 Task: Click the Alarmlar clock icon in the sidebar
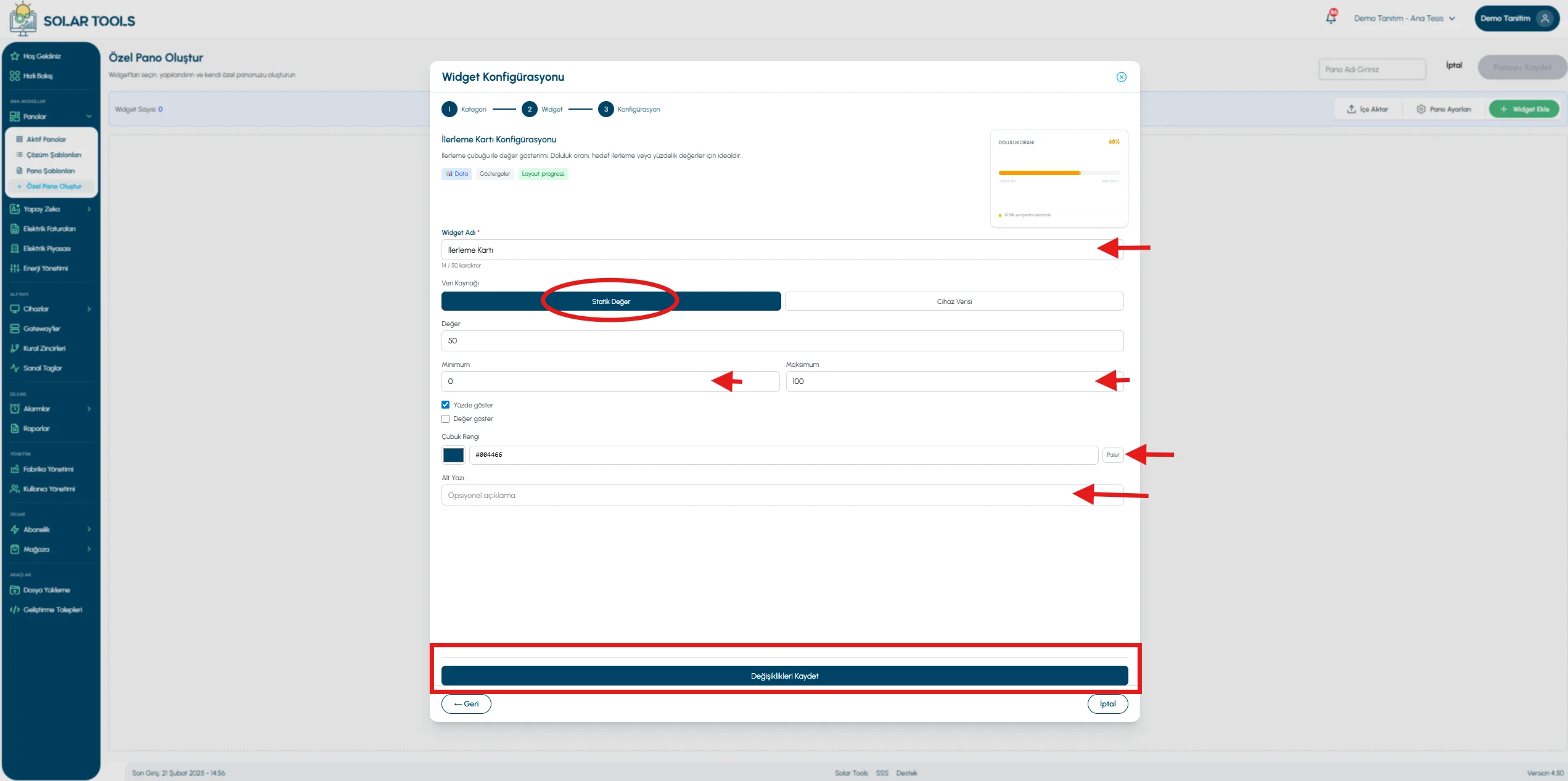(15, 409)
